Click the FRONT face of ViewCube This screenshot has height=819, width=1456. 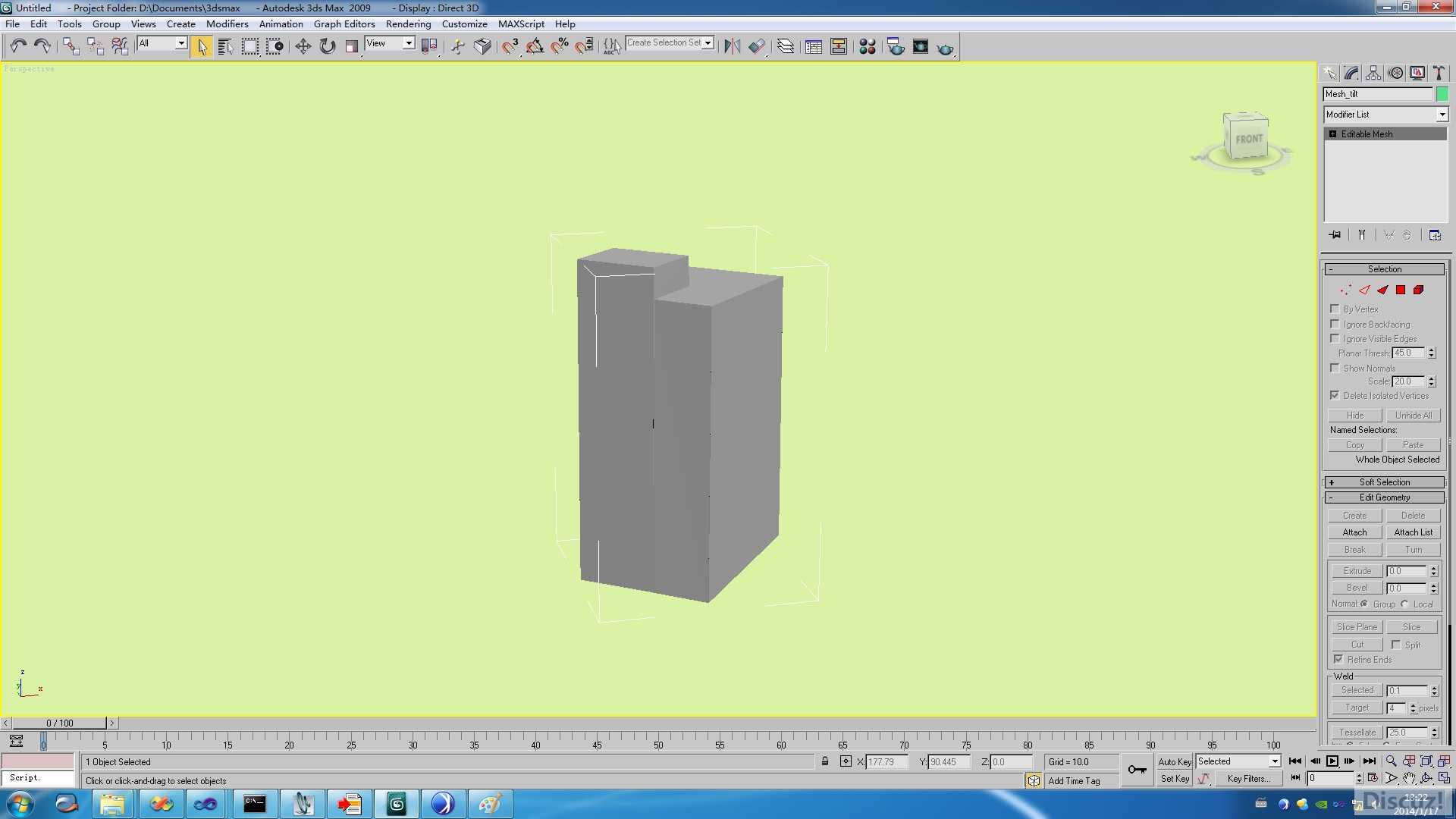(1248, 140)
